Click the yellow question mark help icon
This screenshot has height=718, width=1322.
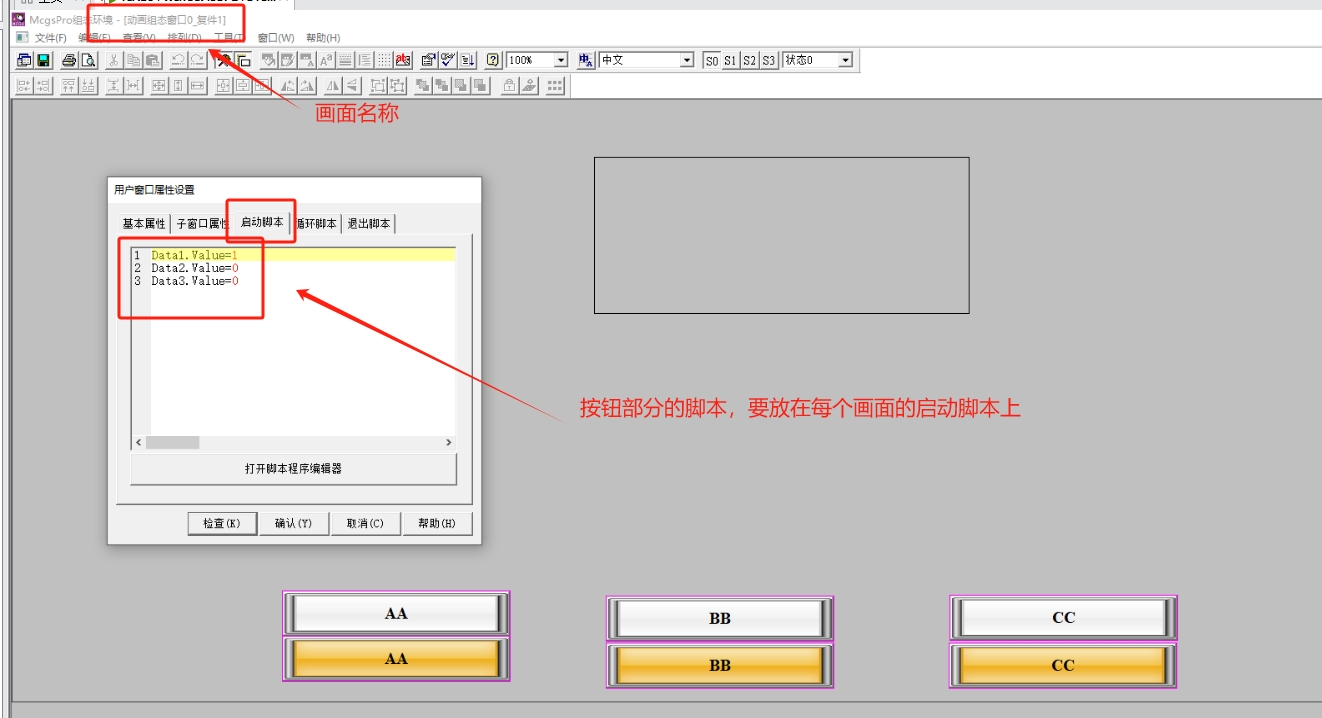[493, 60]
